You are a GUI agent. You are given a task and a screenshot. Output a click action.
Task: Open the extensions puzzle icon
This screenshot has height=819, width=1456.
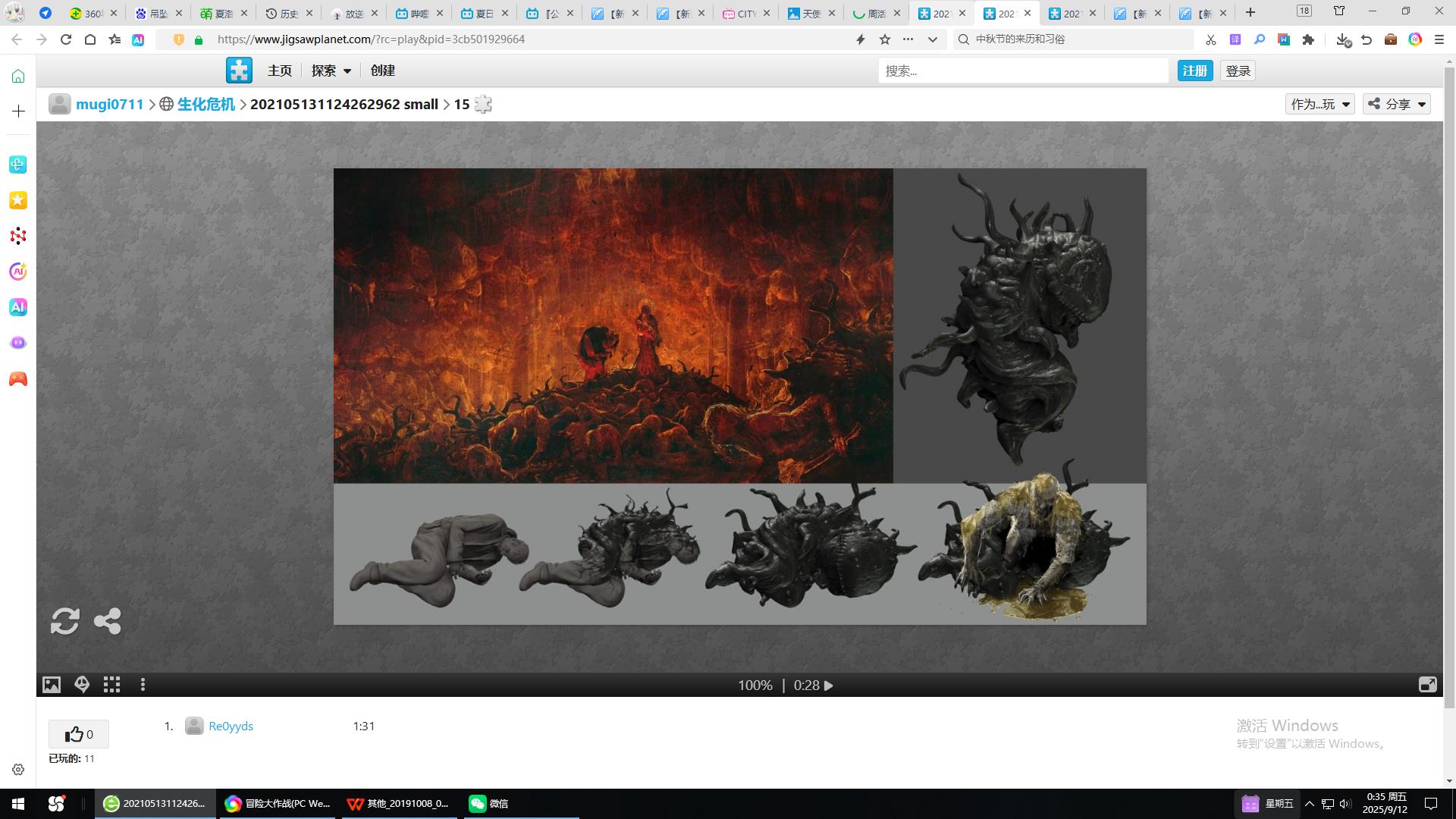(x=1308, y=39)
